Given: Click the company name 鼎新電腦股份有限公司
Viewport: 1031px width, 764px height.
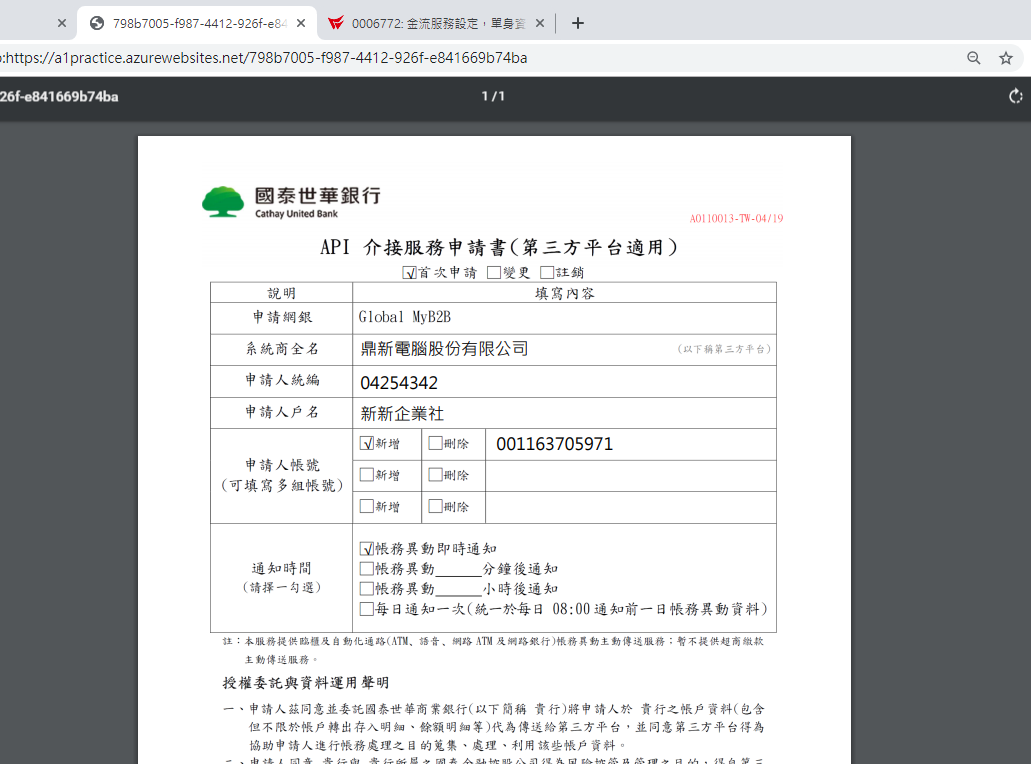Looking at the screenshot, I should (x=444, y=348).
